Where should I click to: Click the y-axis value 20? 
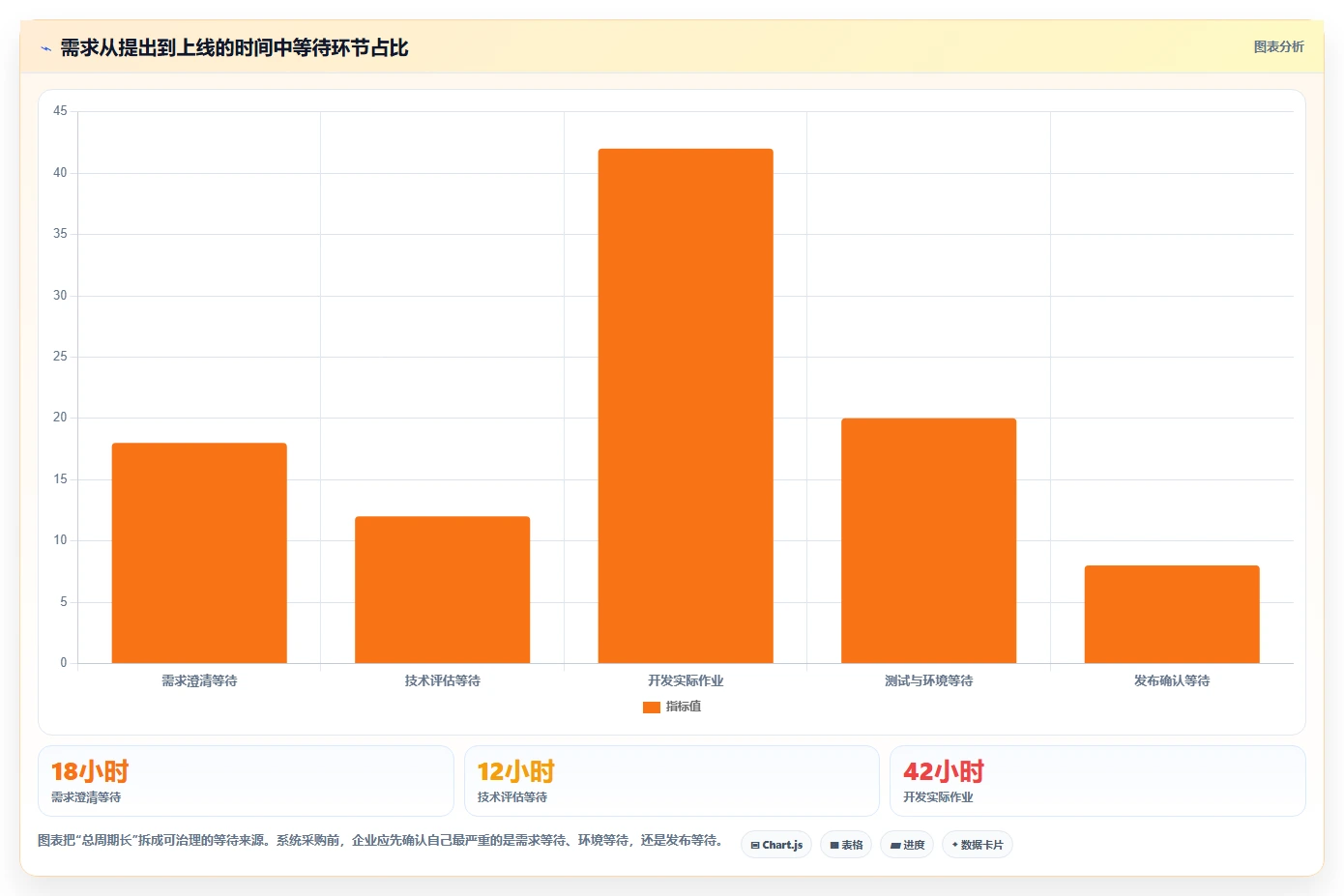[x=60, y=418]
